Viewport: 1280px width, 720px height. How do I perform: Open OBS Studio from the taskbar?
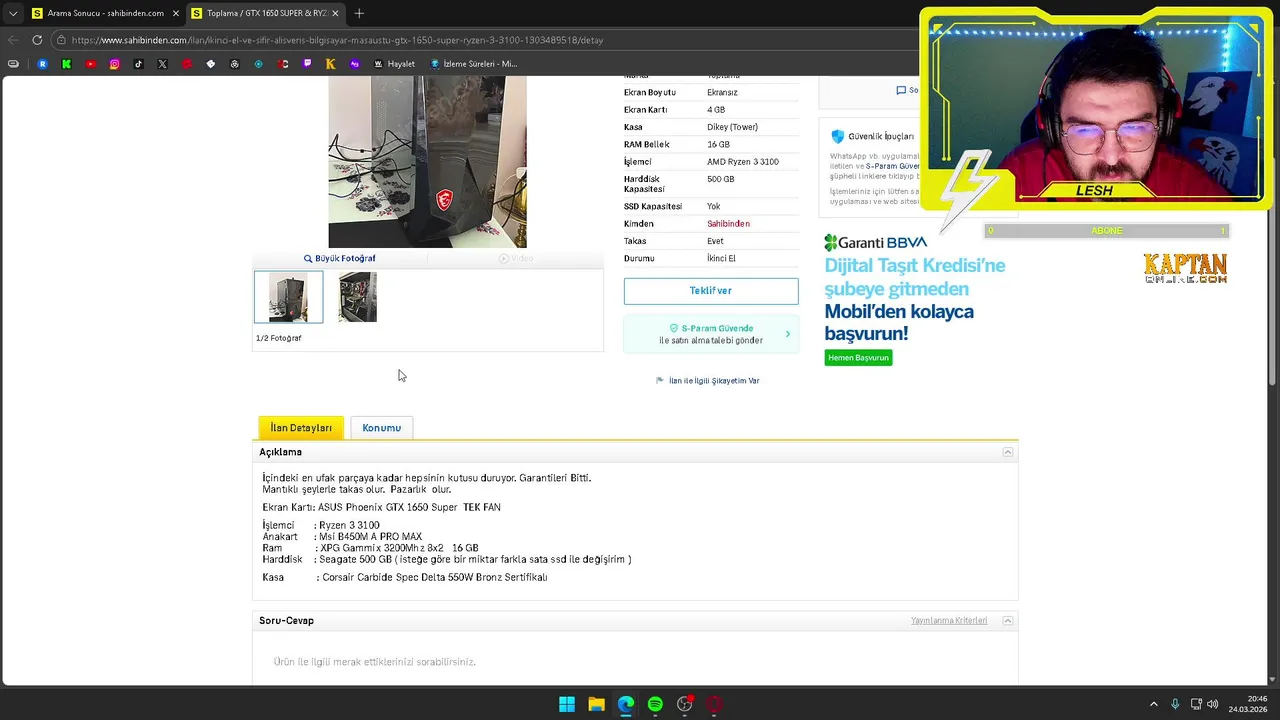pos(685,704)
